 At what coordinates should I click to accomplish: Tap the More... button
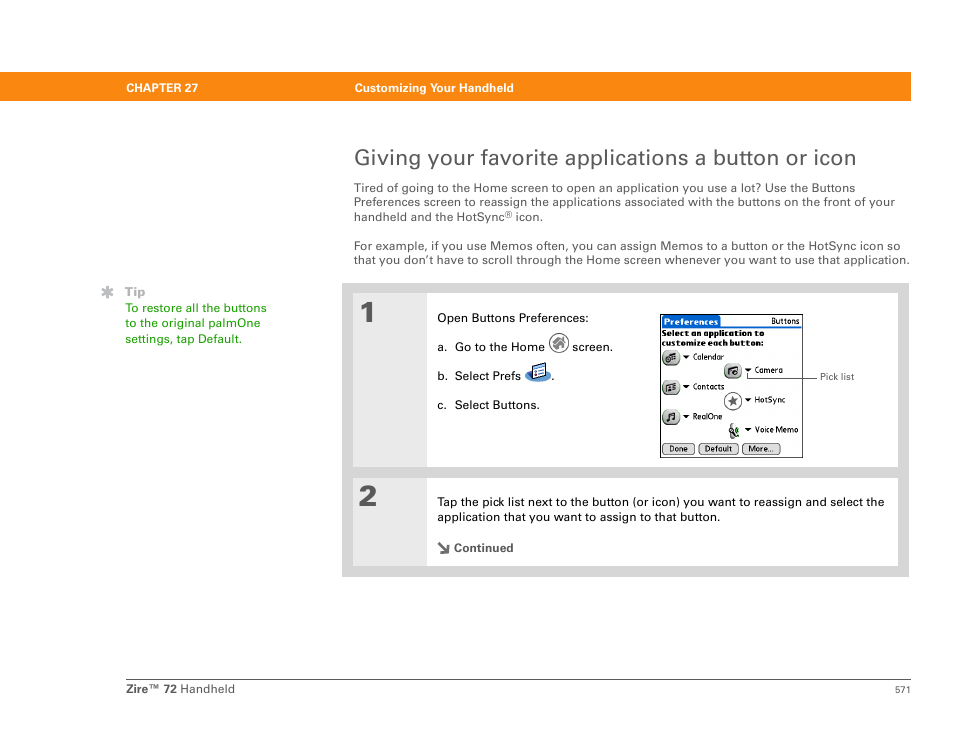pos(761,449)
